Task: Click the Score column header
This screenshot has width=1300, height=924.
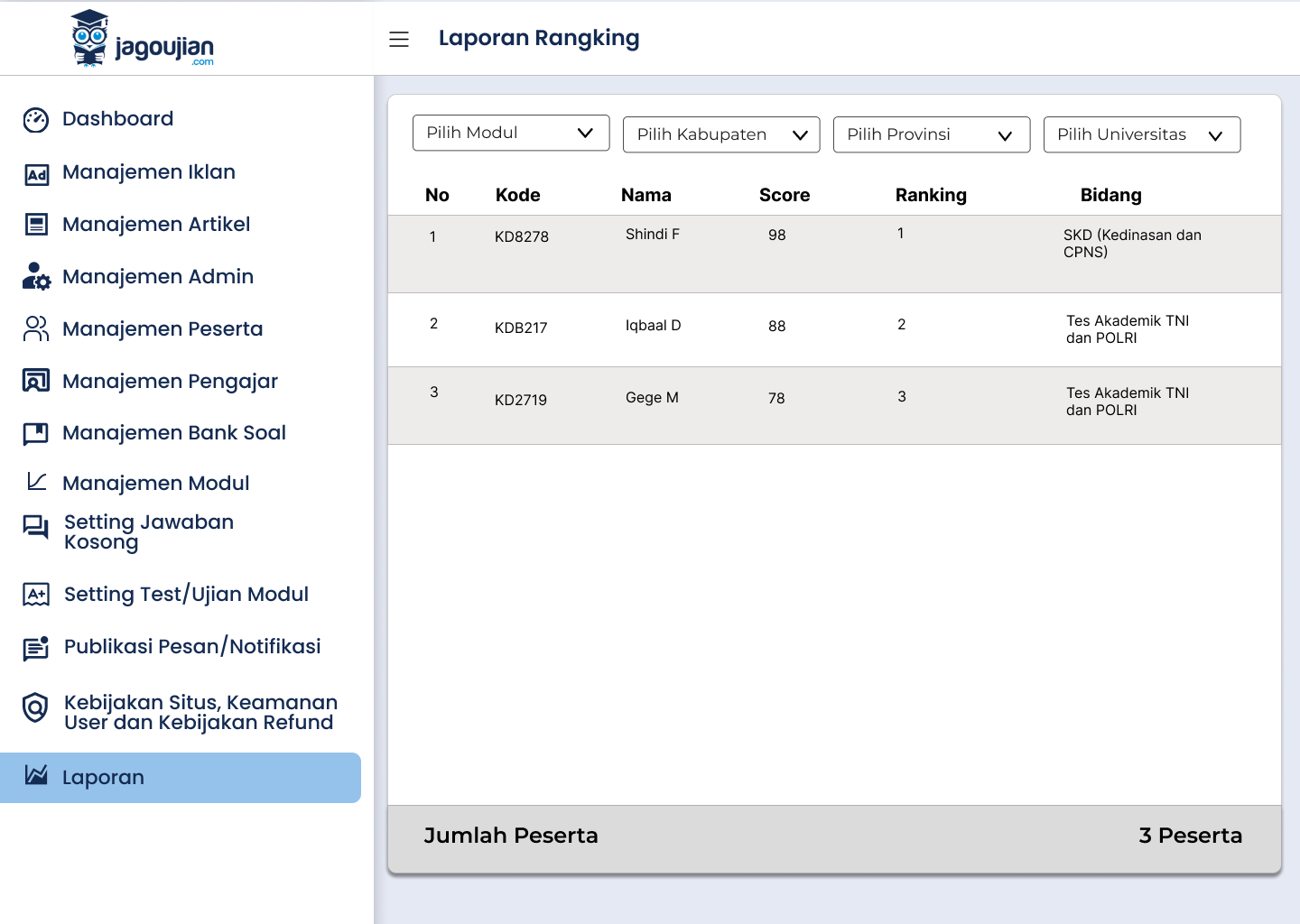Action: coord(785,195)
